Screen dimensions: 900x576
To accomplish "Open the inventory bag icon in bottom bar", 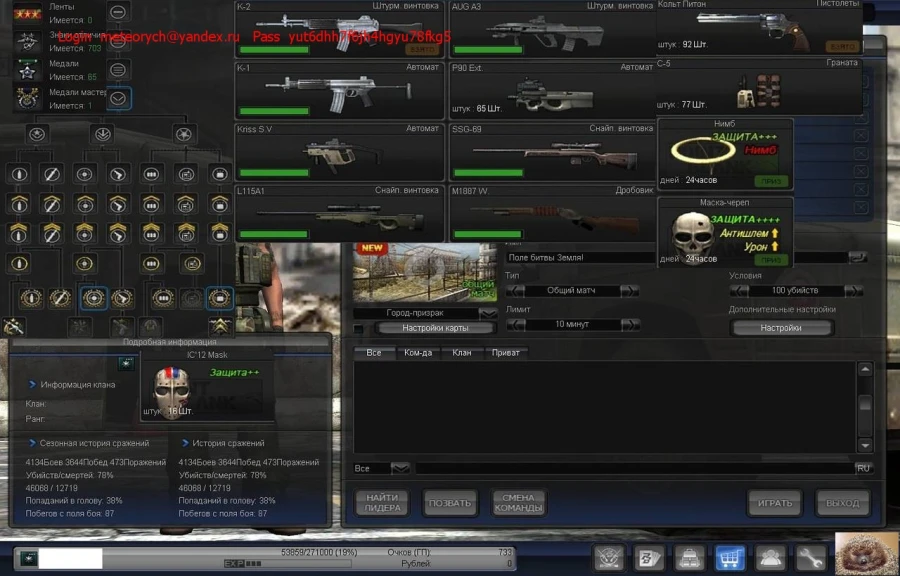I will tap(689, 558).
